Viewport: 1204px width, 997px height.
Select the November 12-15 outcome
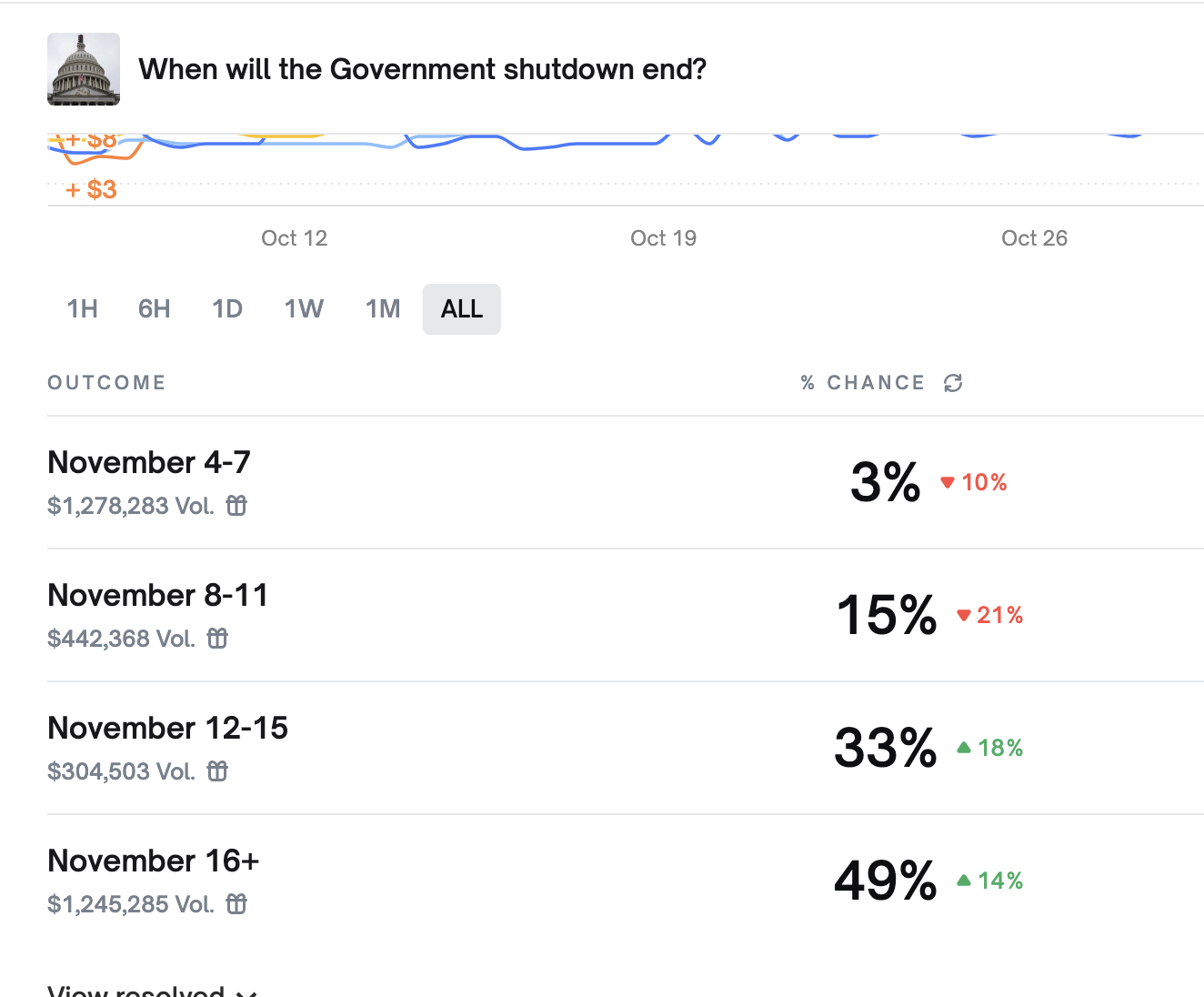[168, 728]
